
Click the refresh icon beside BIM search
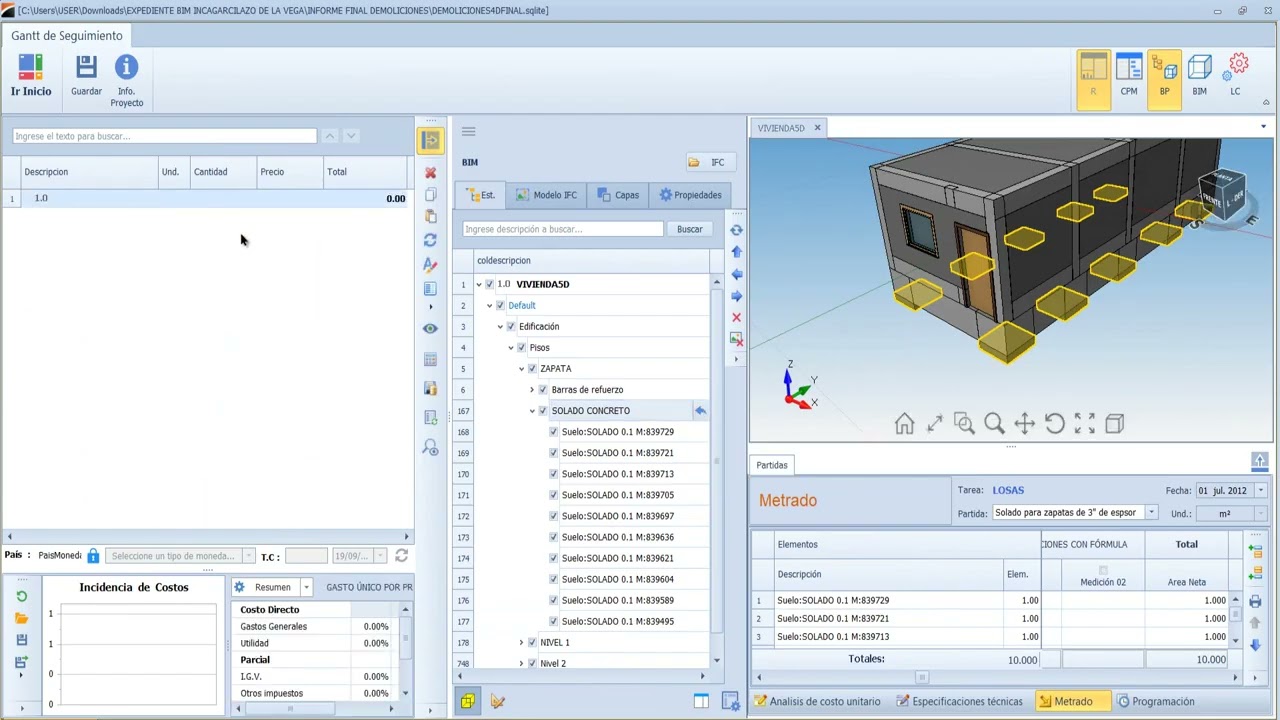736,230
